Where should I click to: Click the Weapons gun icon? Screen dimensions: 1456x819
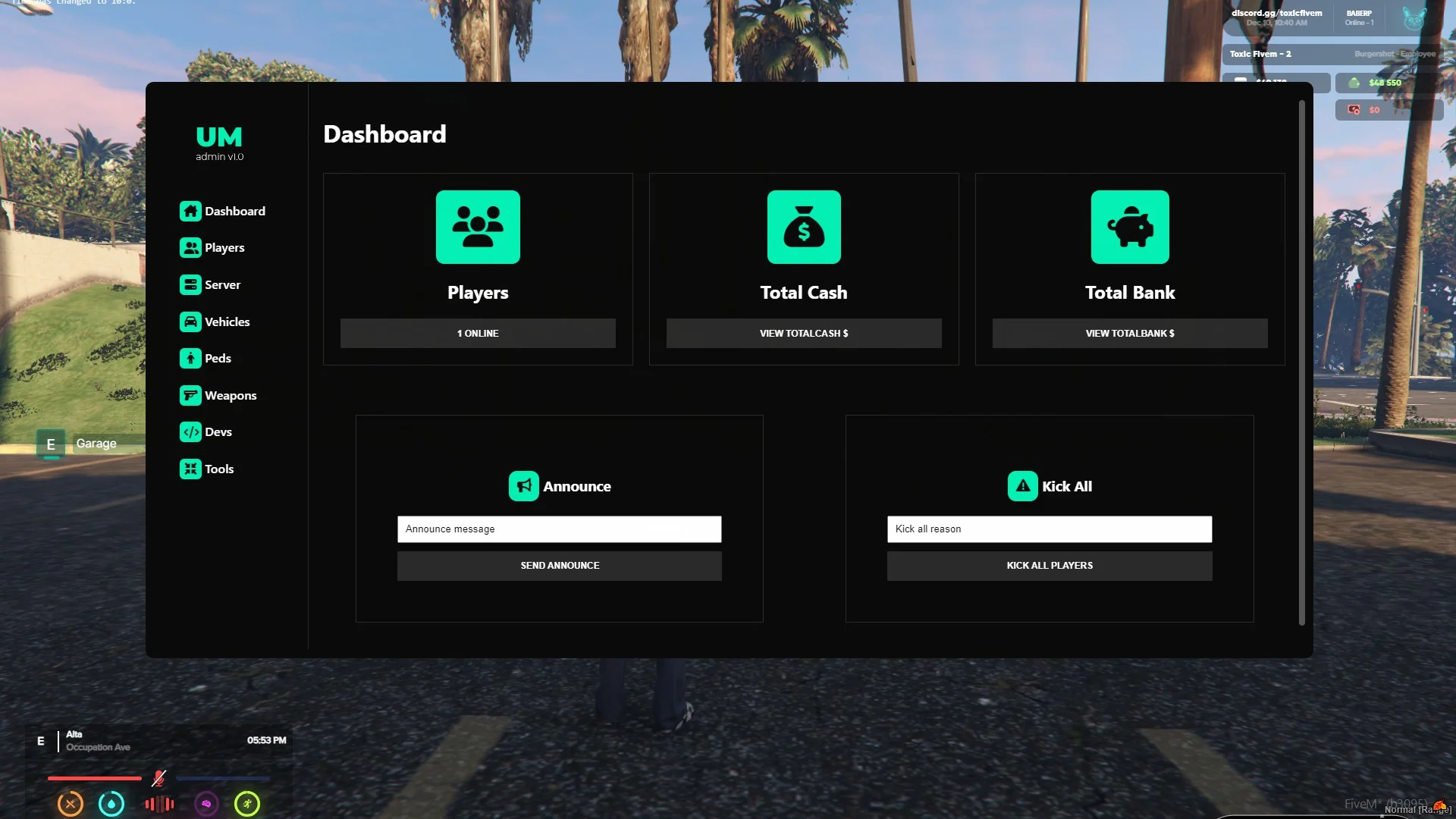(190, 396)
